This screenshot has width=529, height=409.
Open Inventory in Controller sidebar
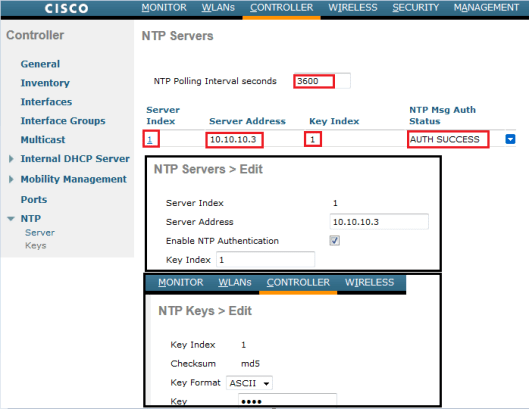(45, 83)
